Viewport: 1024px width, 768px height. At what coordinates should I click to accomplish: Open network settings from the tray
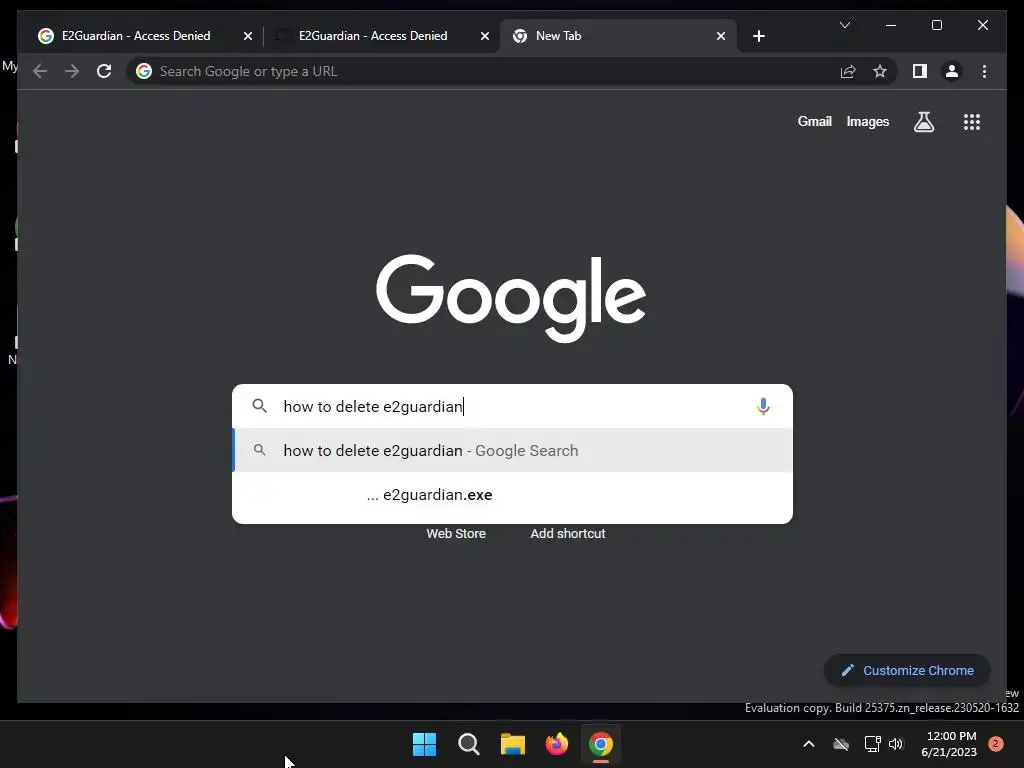click(x=872, y=744)
